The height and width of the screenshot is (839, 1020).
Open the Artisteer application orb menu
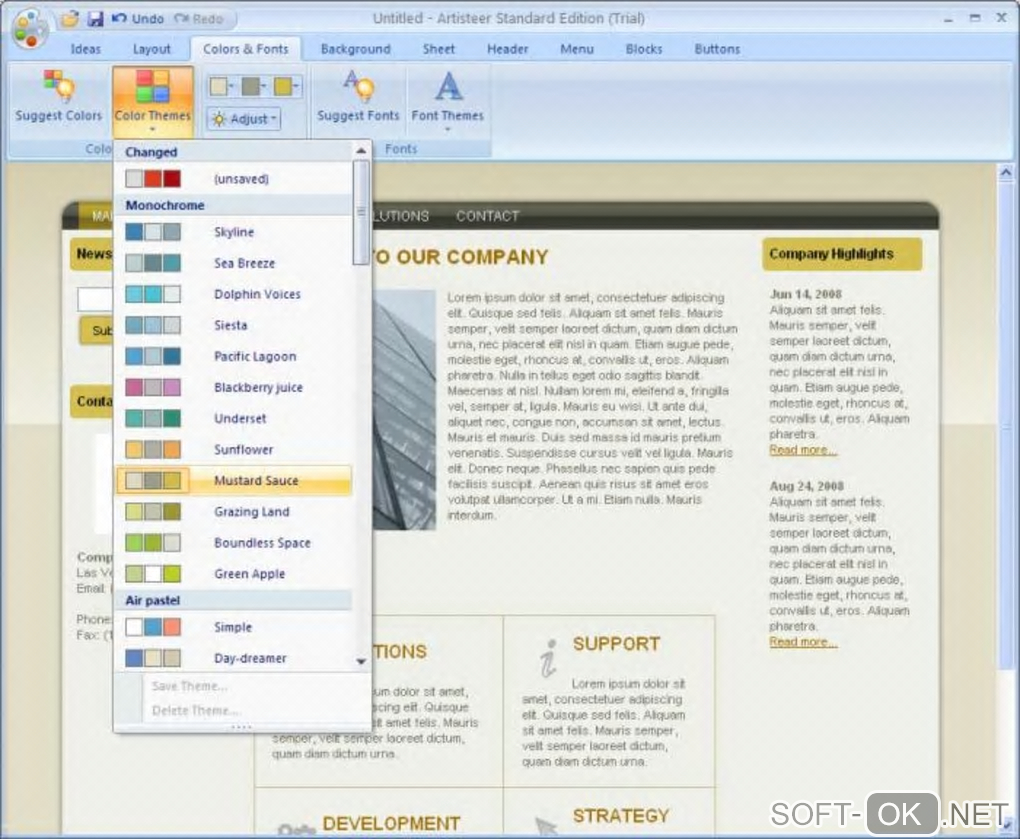click(x=30, y=29)
